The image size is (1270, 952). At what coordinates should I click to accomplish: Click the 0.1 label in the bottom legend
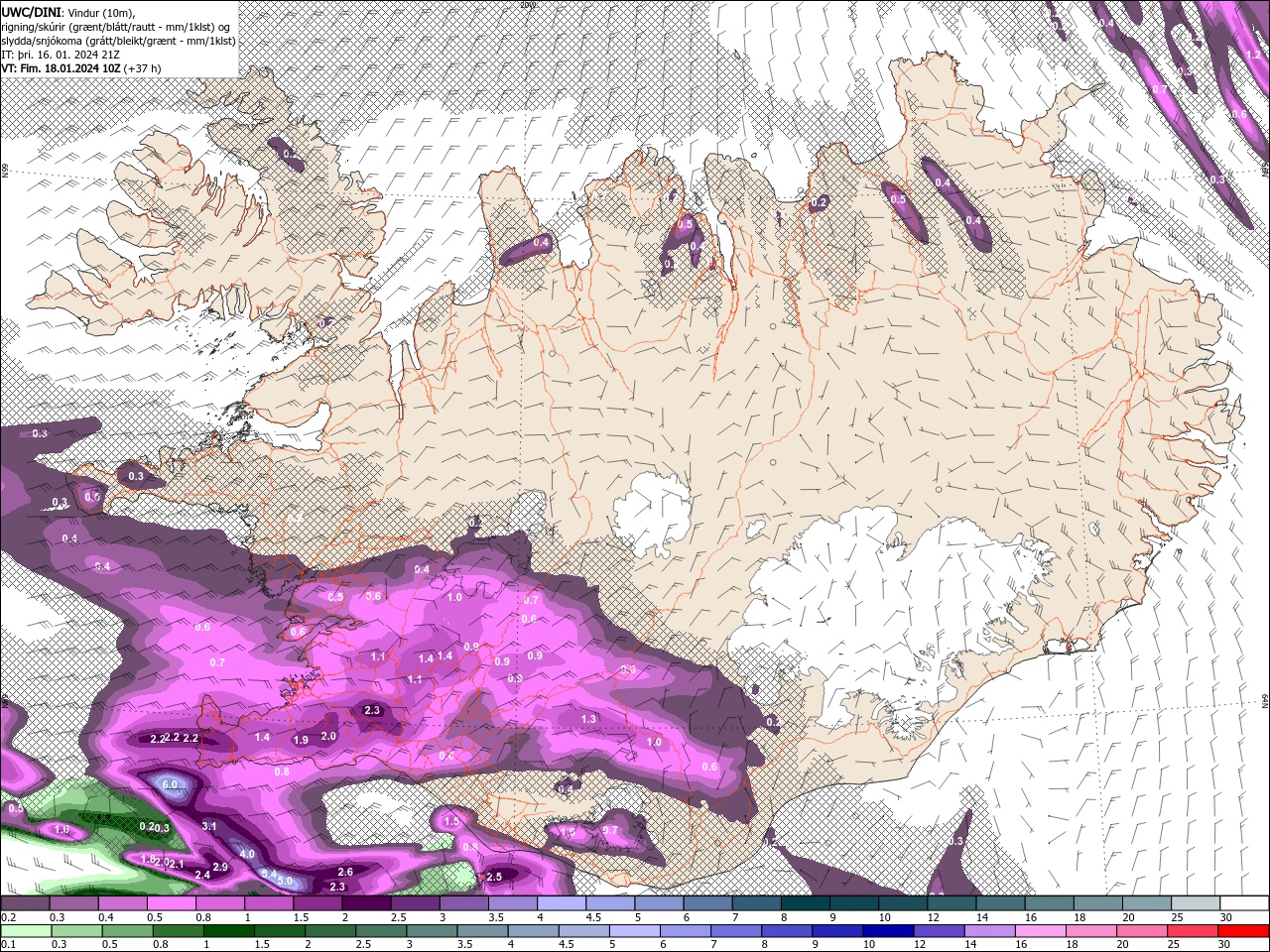point(7,945)
